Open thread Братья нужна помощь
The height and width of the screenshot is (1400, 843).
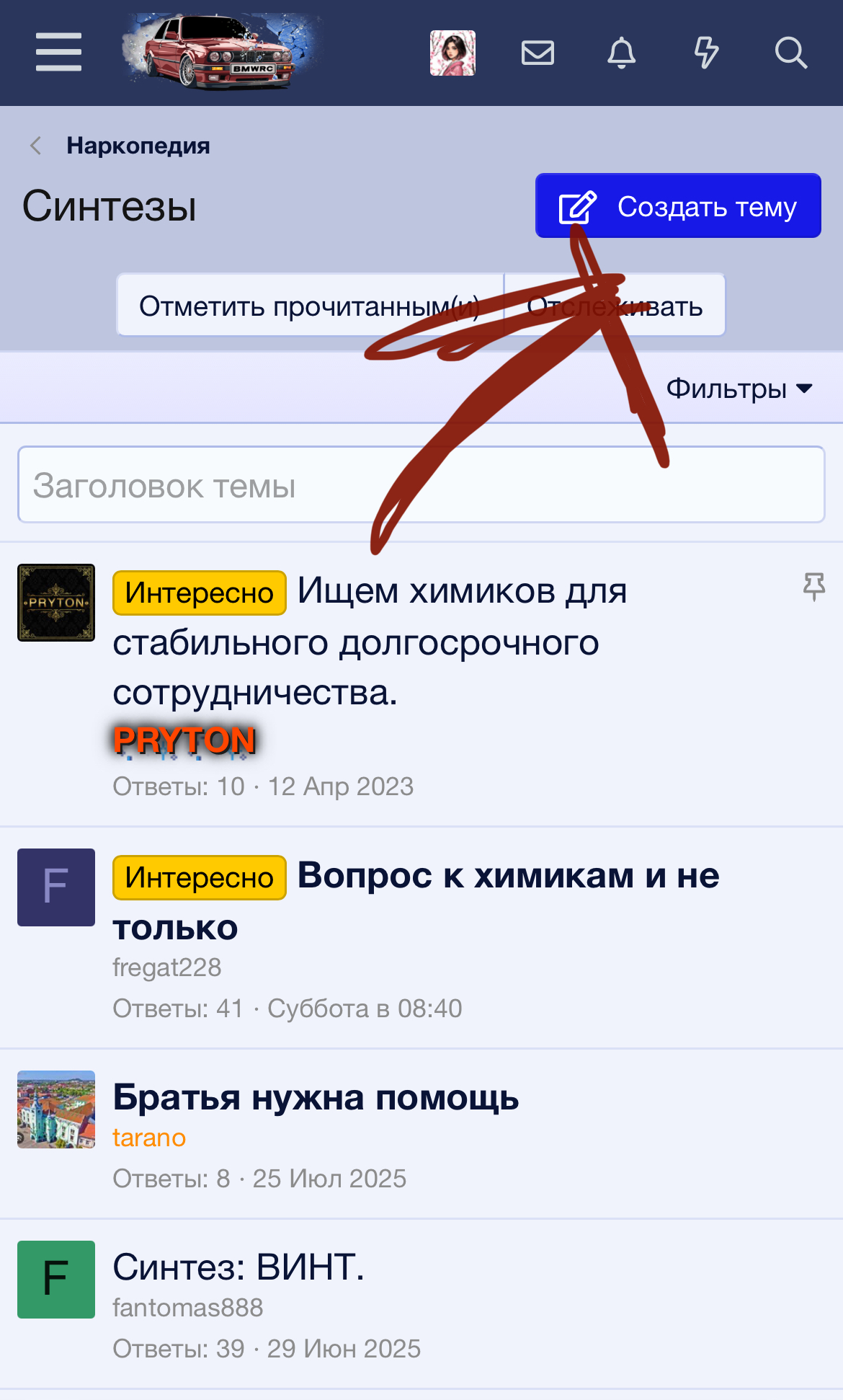point(316,1098)
